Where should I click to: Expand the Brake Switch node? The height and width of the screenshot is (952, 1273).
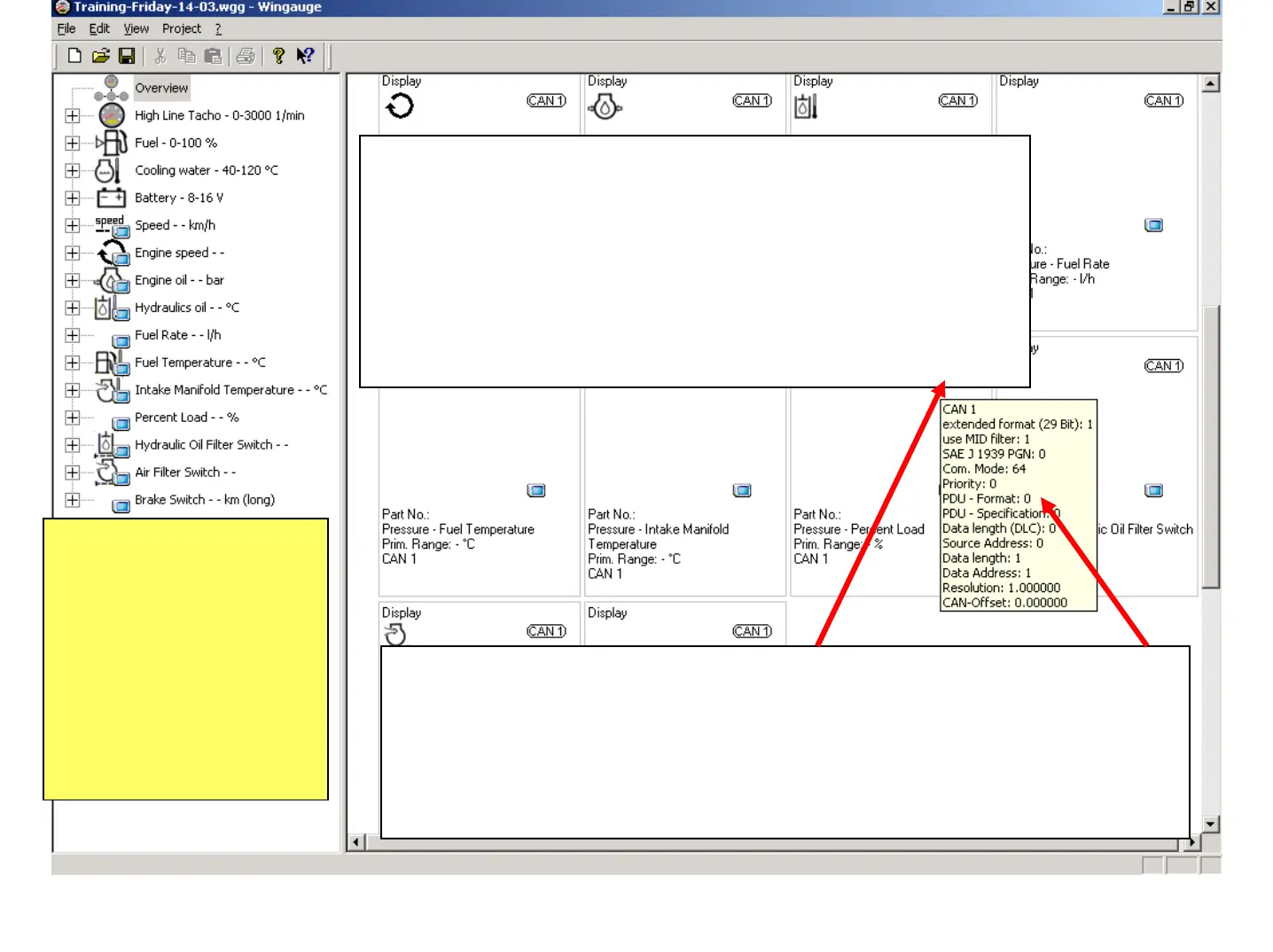73,500
